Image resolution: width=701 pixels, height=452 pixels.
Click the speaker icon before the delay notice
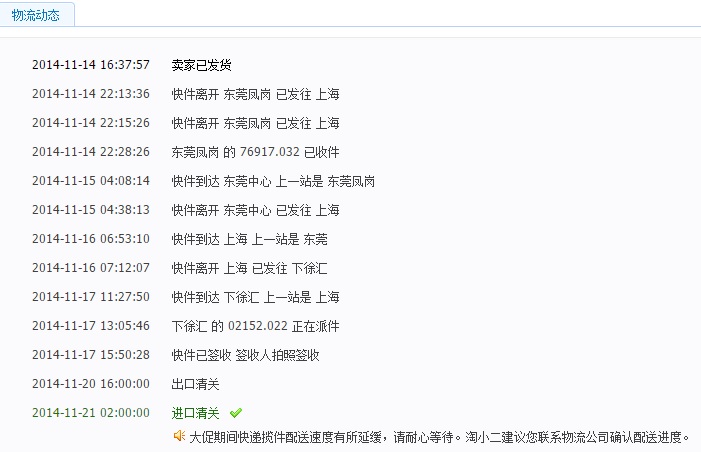tap(179, 436)
